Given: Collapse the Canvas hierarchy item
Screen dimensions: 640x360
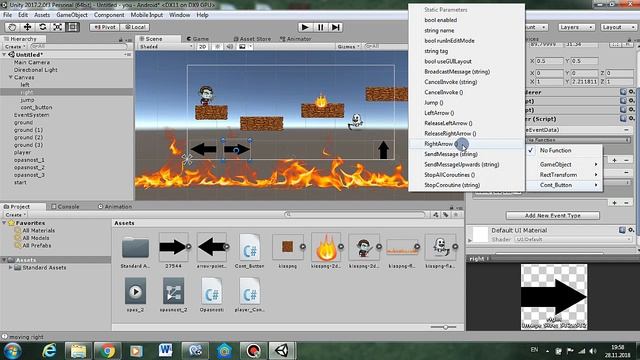Looking at the screenshot, I should pos(11,77).
